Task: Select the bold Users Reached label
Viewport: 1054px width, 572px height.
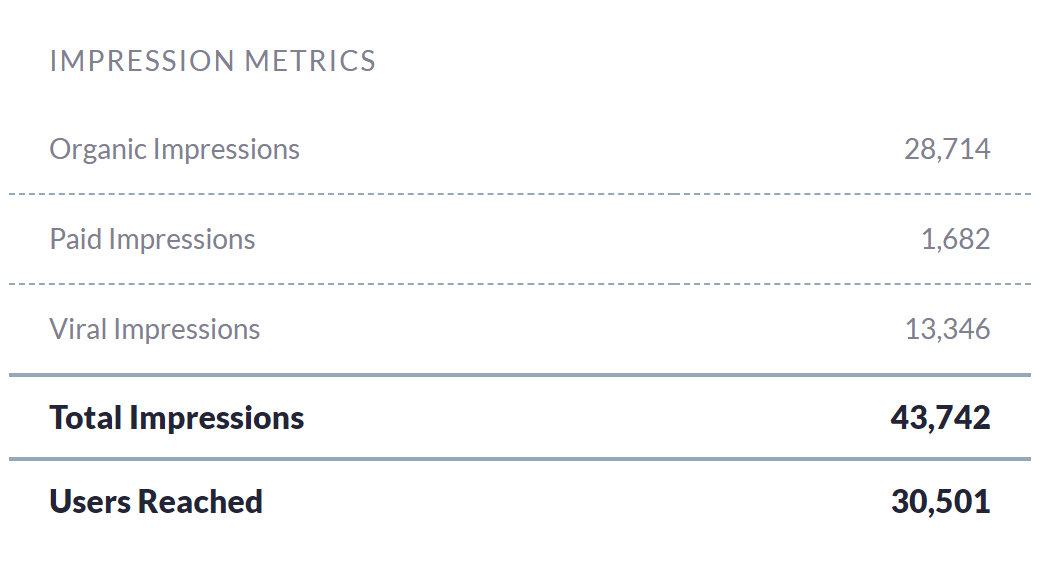Action: pos(155,502)
